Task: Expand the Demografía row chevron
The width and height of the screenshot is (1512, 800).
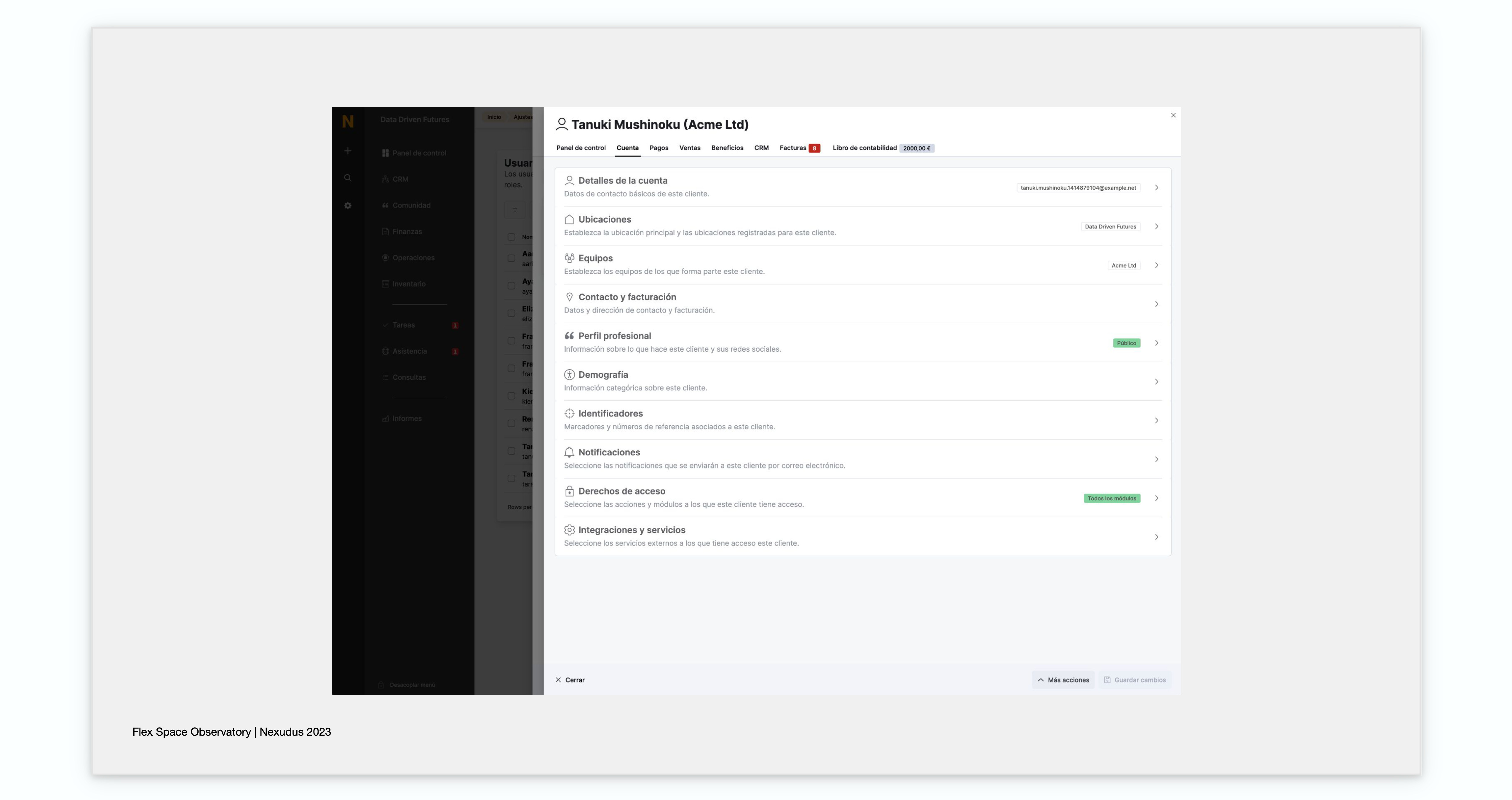Action: point(1156,381)
